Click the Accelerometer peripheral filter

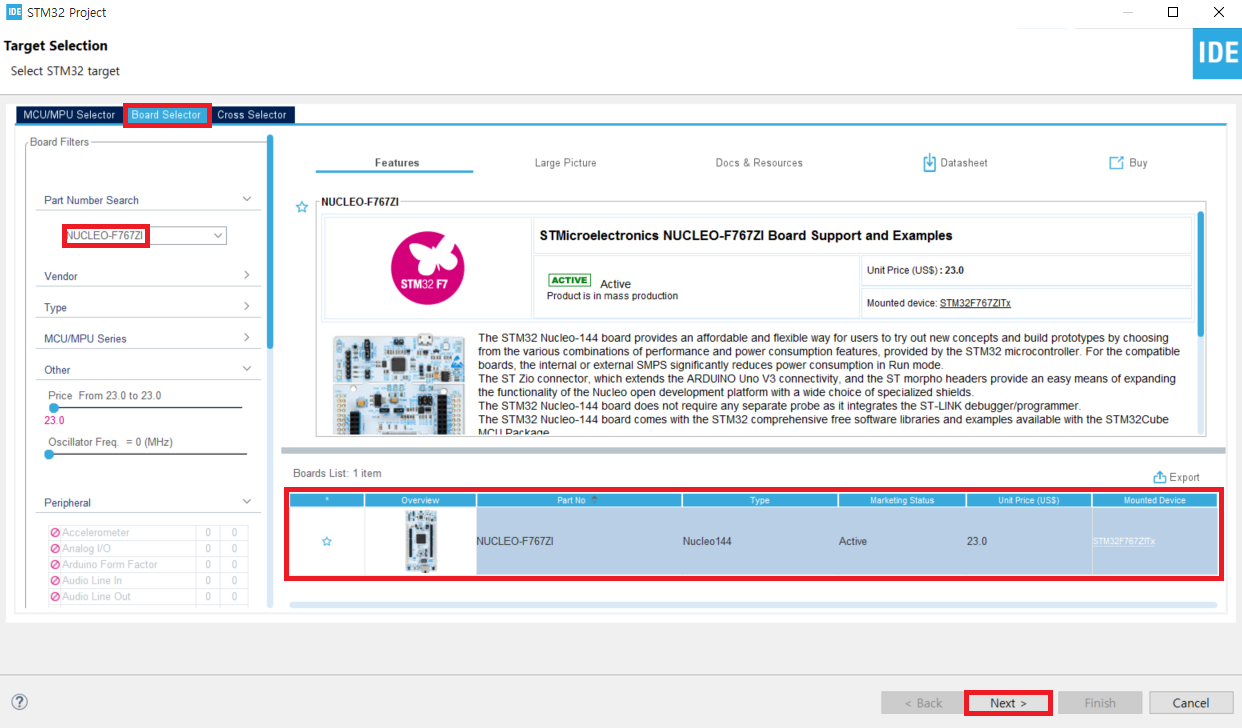[97, 533]
